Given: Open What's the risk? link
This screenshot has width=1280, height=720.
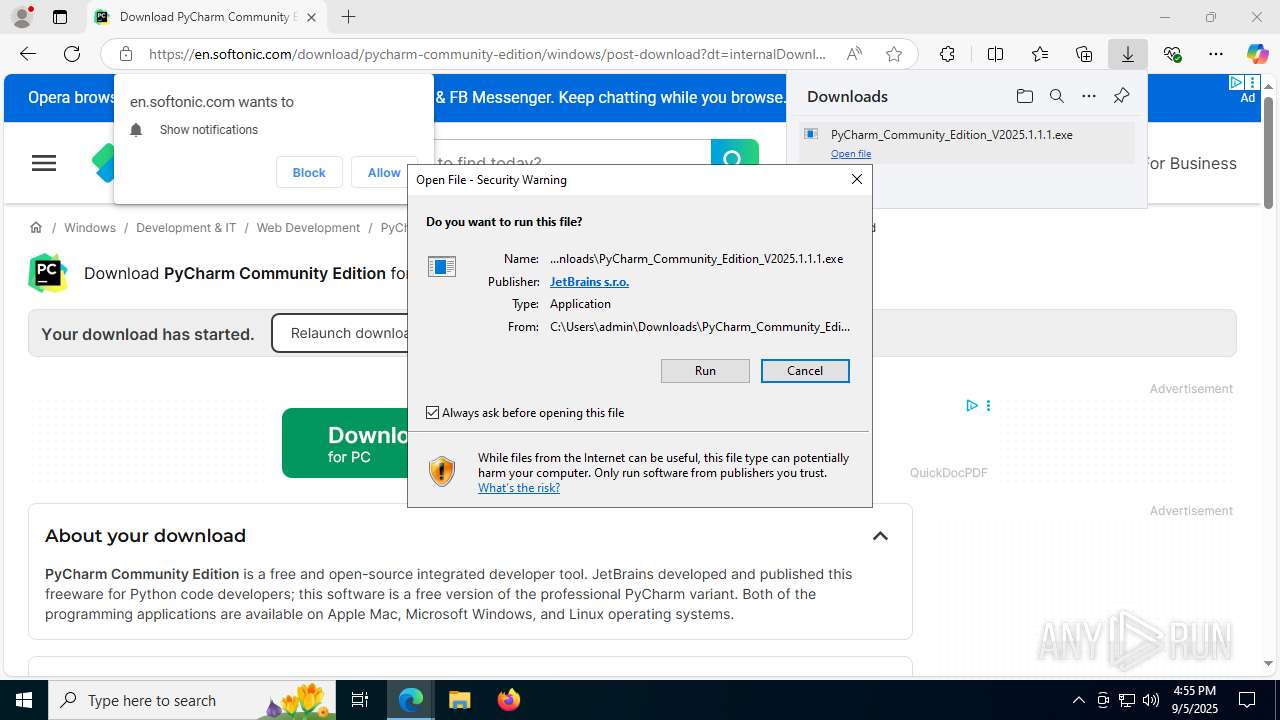Looking at the screenshot, I should click(519, 488).
